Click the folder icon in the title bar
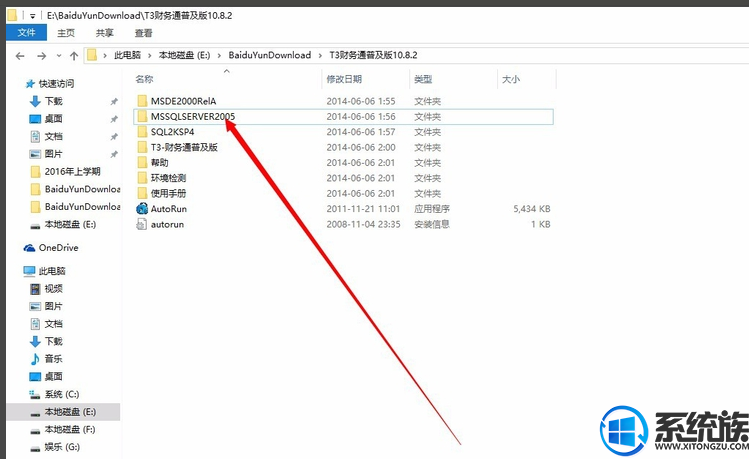The height and width of the screenshot is (459, 749). pyautogui.click(x=12, y=15)
